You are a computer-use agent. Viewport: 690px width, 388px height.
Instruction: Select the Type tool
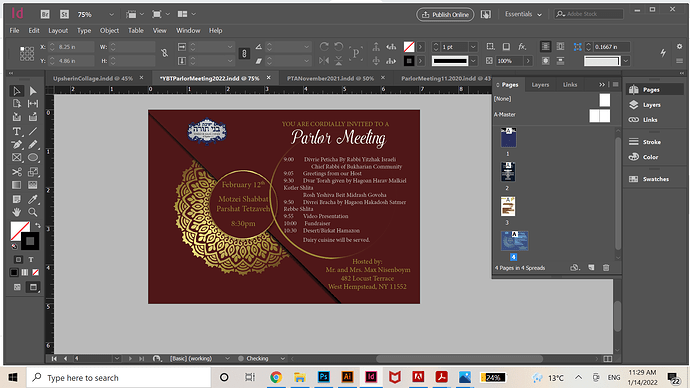click(x=16, y=131)
